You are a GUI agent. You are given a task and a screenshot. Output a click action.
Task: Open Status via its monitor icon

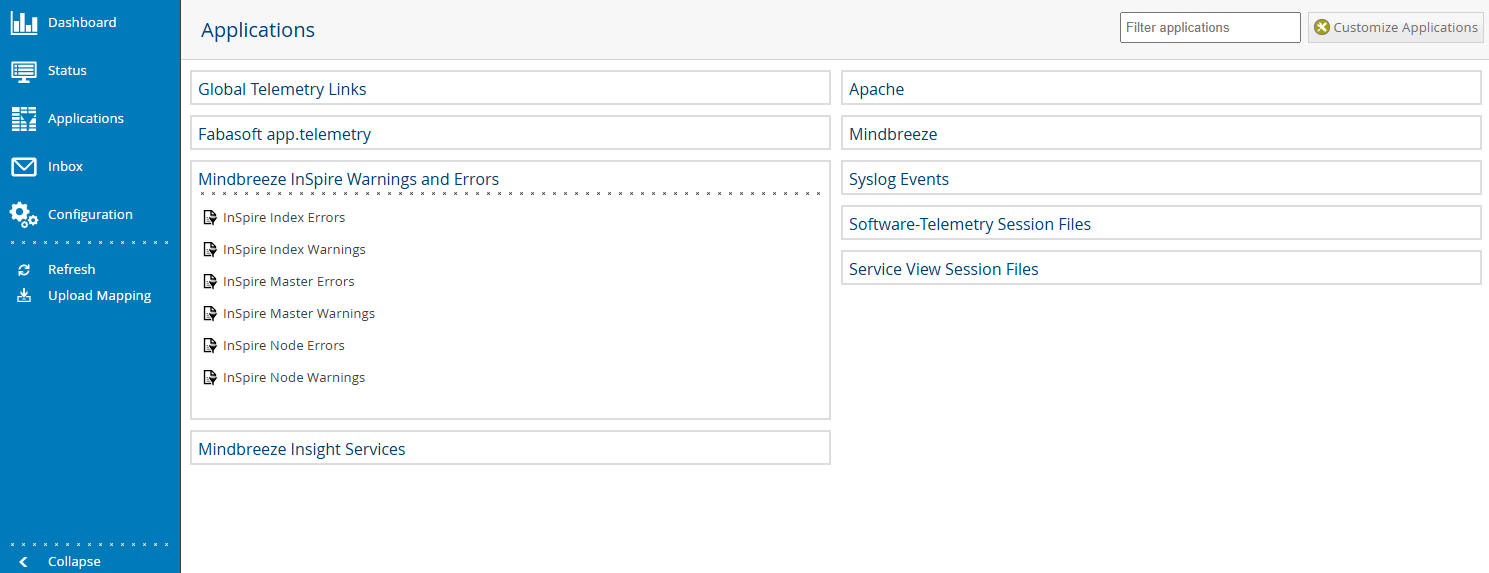[24, 71]
